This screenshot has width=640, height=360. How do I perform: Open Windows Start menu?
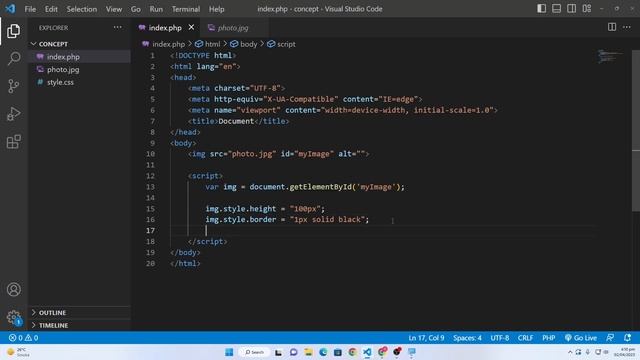229,352
